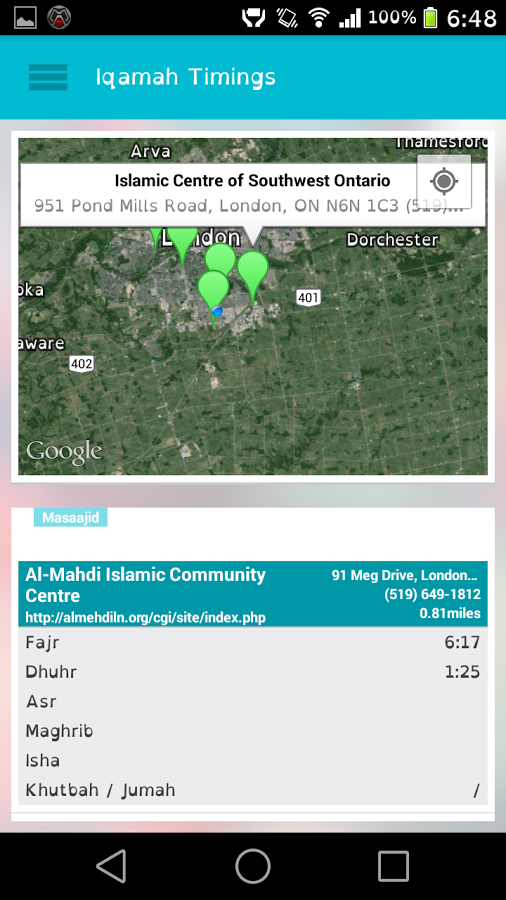Tap the 91 Meg Drive address
This screenshot has height=900, width=506.
click(x=406, y=575)
